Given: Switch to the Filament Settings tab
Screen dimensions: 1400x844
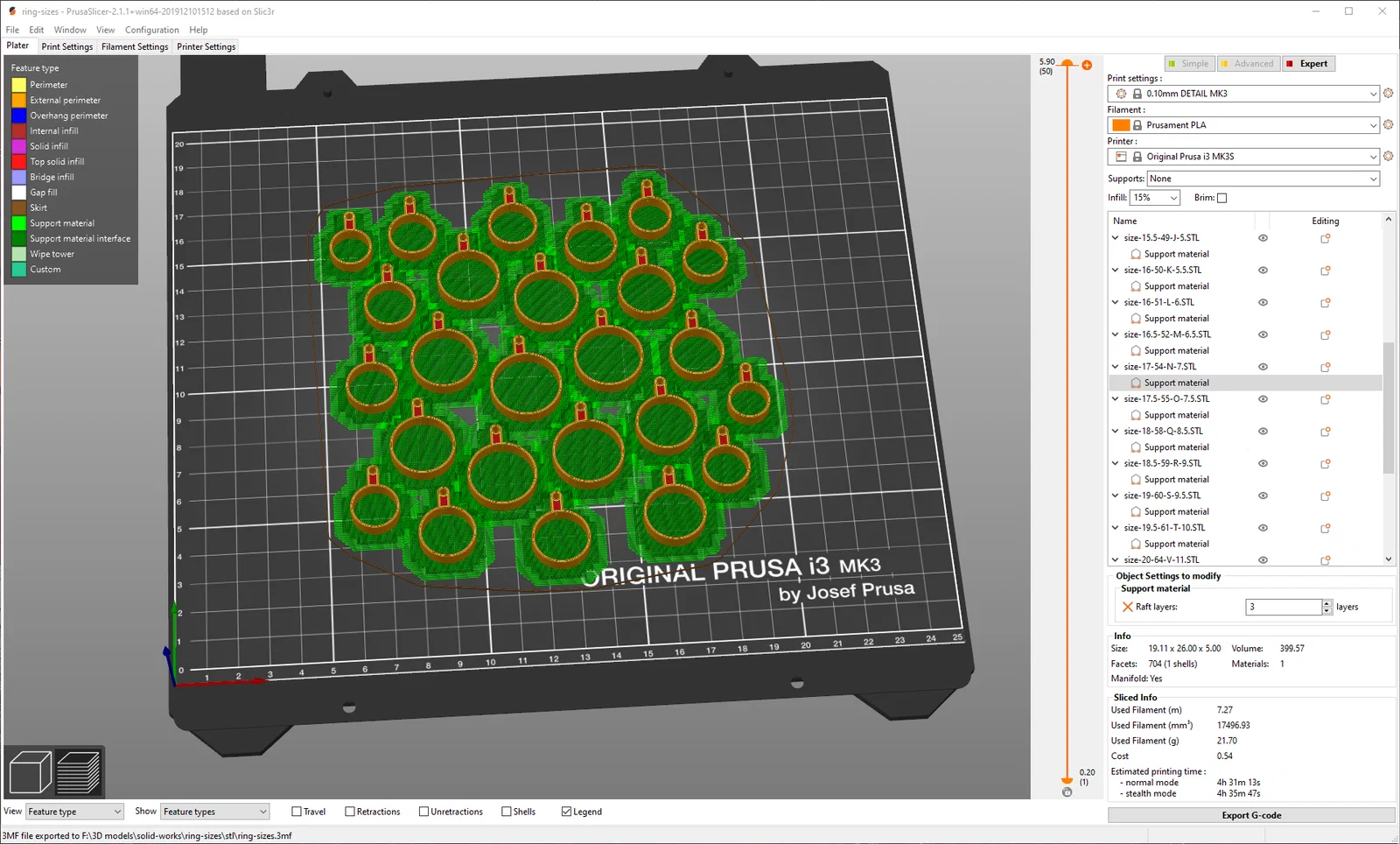Looking at the screenshot, I should tap(135, 46).
